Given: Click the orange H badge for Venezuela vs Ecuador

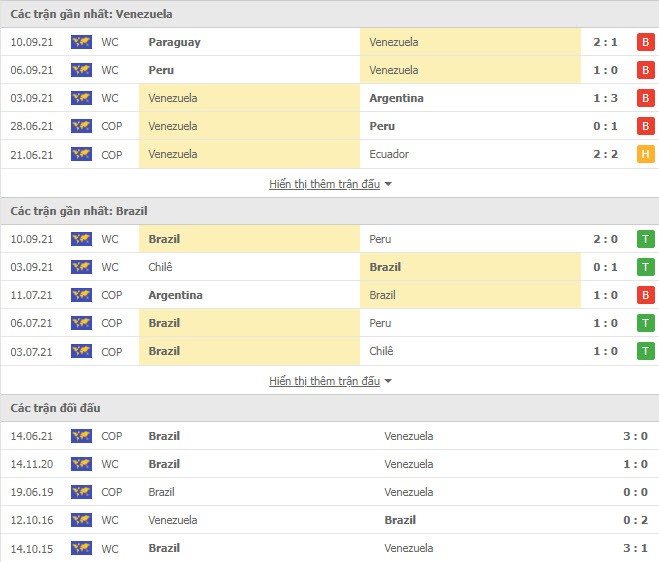Looking at the screenshot, I should coord(646,154).
